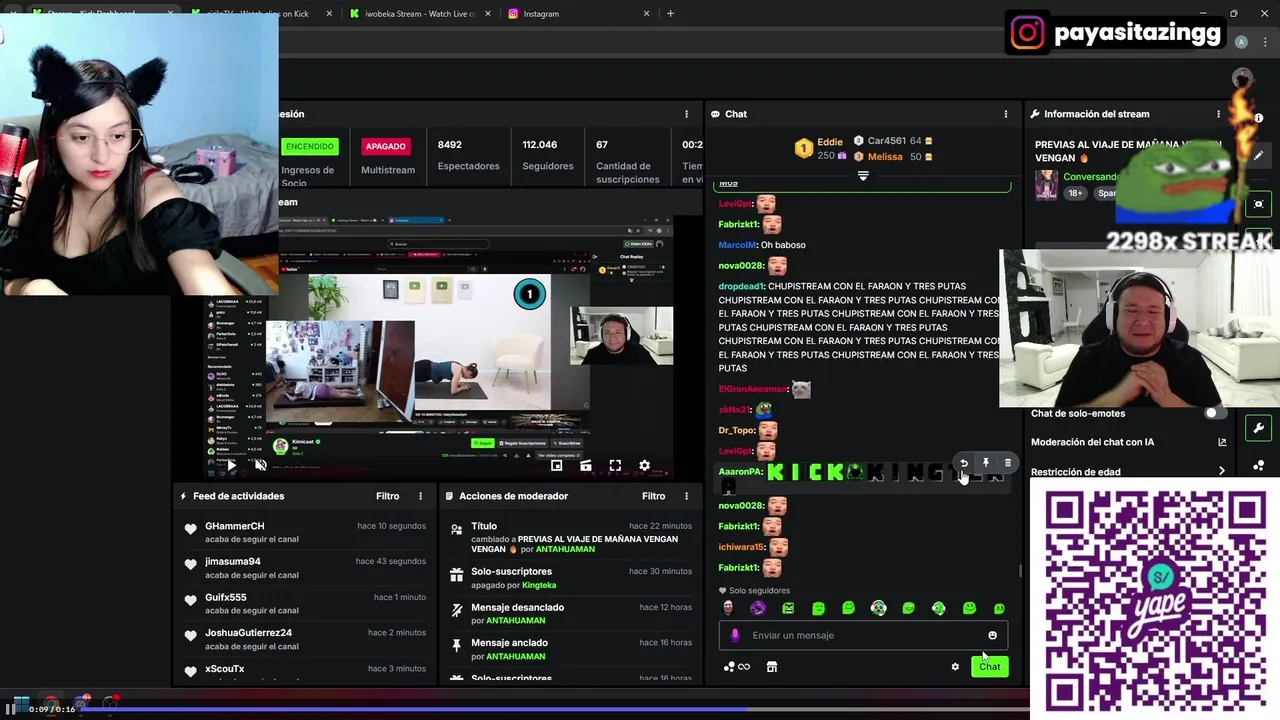Image resolution: width=1280 pixels, height=720 pixels.
Task: Click the purple microphone icon in message box
Action: [735, 635]
